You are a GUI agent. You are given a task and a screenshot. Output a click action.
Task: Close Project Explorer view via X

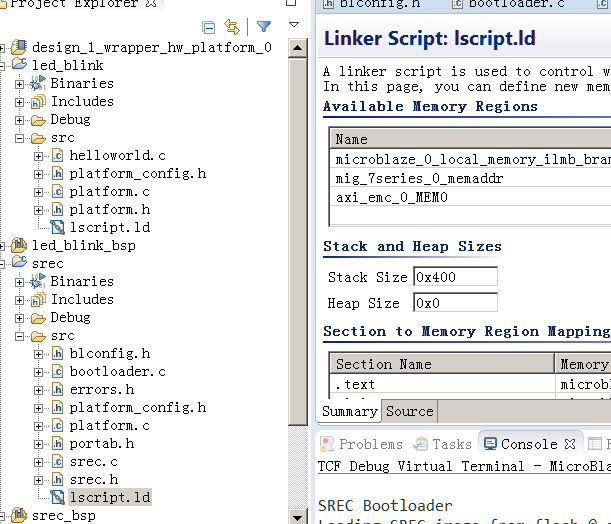point(151,4)
